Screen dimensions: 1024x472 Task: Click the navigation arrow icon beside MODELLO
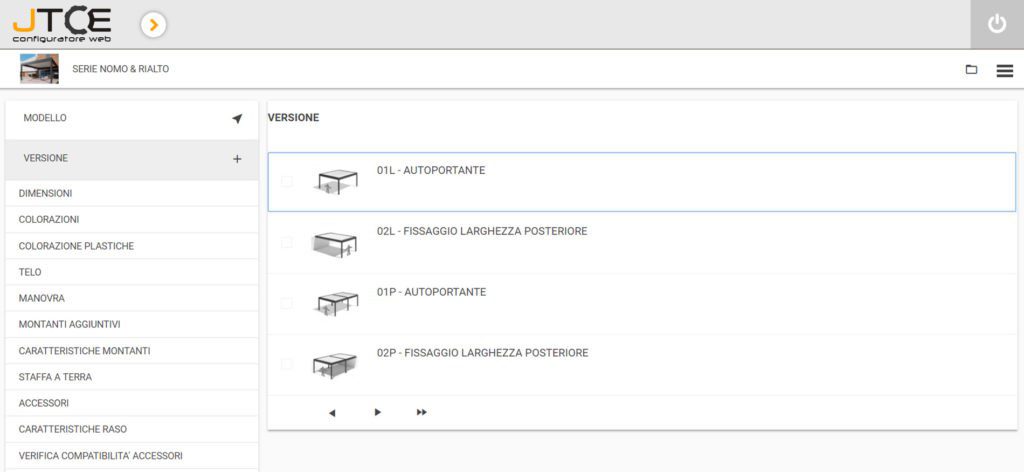[x=237, y=118]
